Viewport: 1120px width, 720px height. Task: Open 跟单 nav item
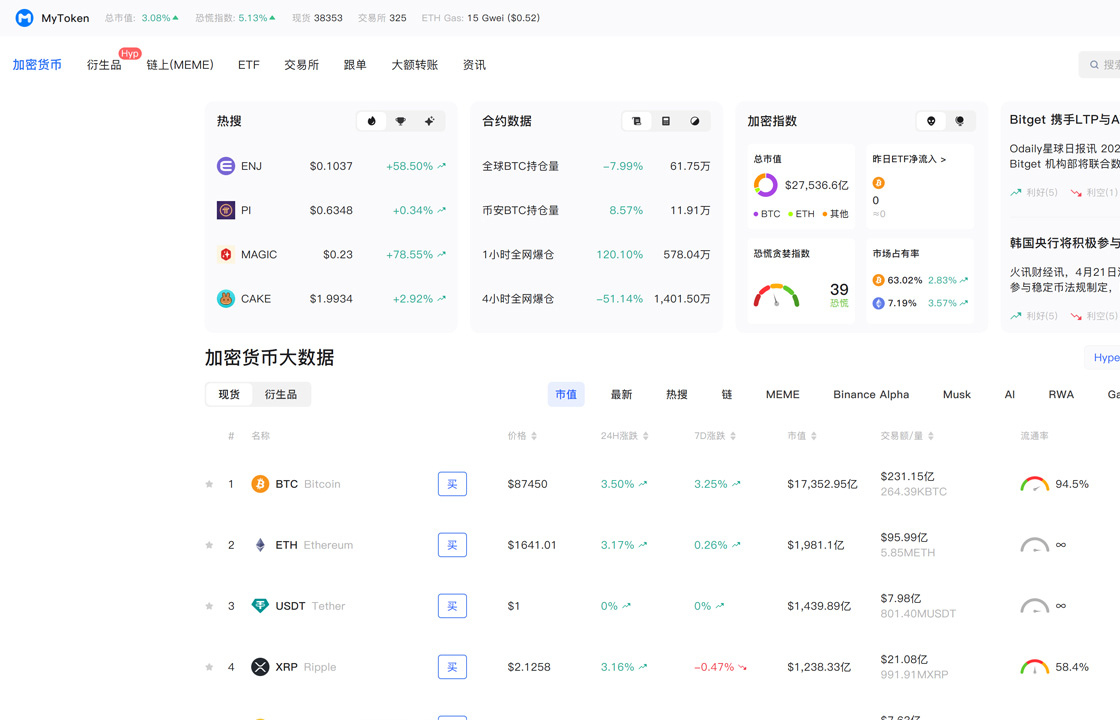pyautogui.click(x=355, y=65)
